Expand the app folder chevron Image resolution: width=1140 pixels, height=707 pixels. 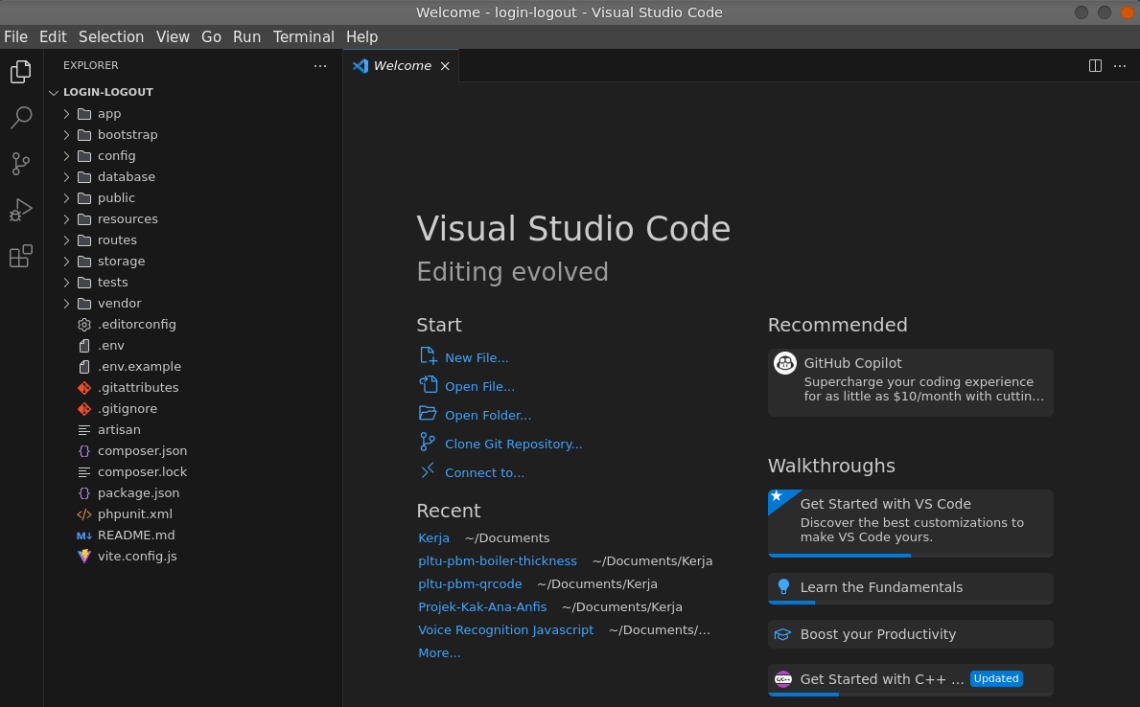(x=66, y=114)
